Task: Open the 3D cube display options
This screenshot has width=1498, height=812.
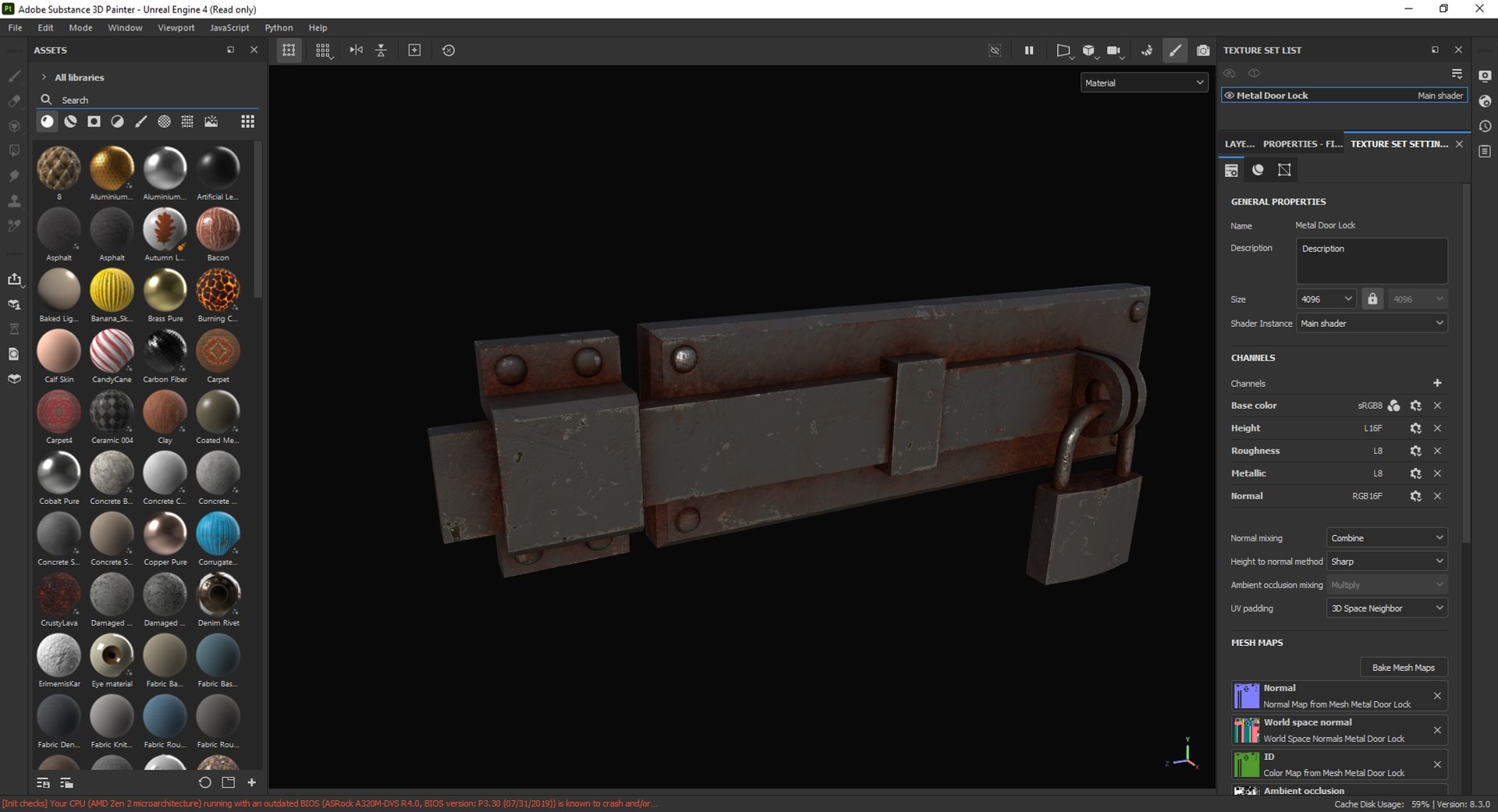Action: click(x=1089, y=51)
